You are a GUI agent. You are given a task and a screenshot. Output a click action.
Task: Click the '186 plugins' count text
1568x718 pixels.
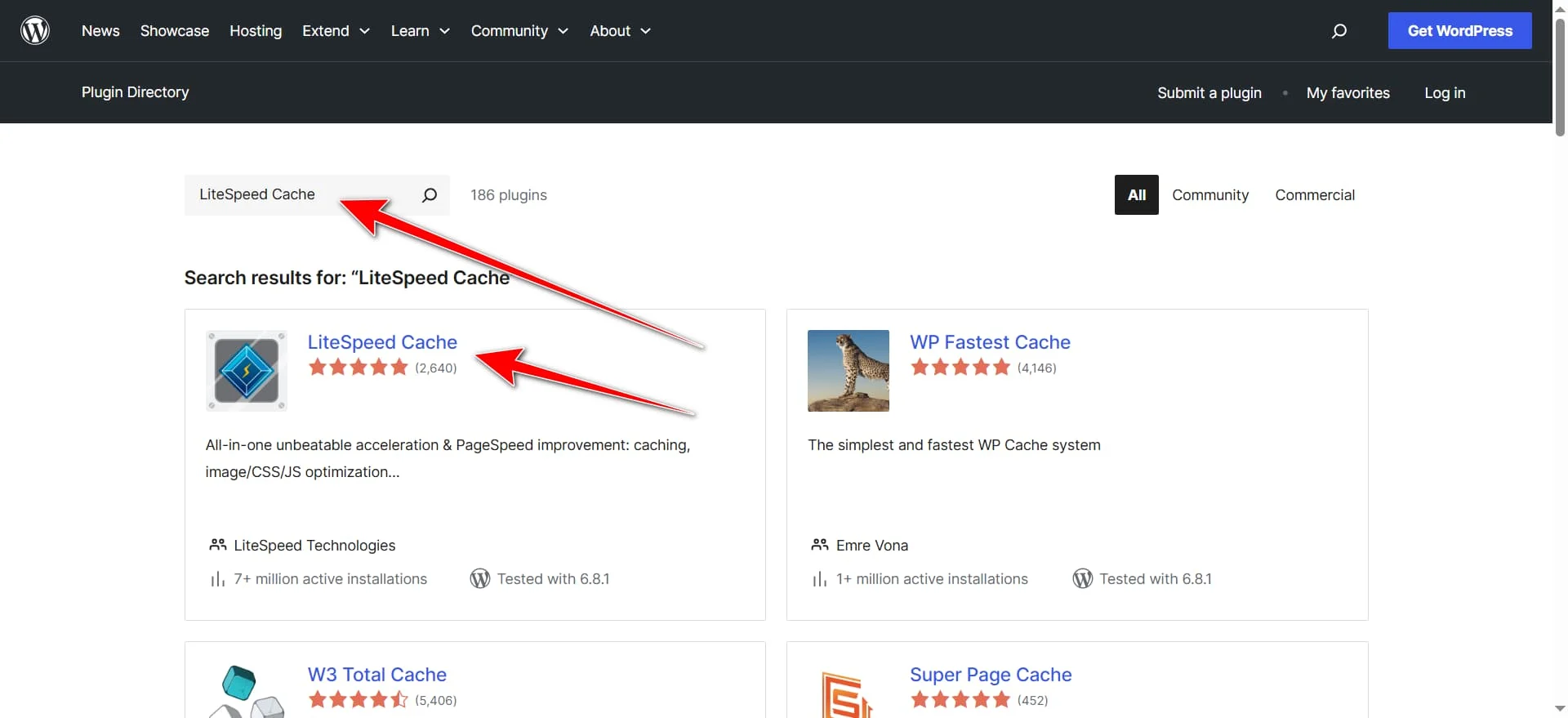pyautogui.click(x=509, y=195)
